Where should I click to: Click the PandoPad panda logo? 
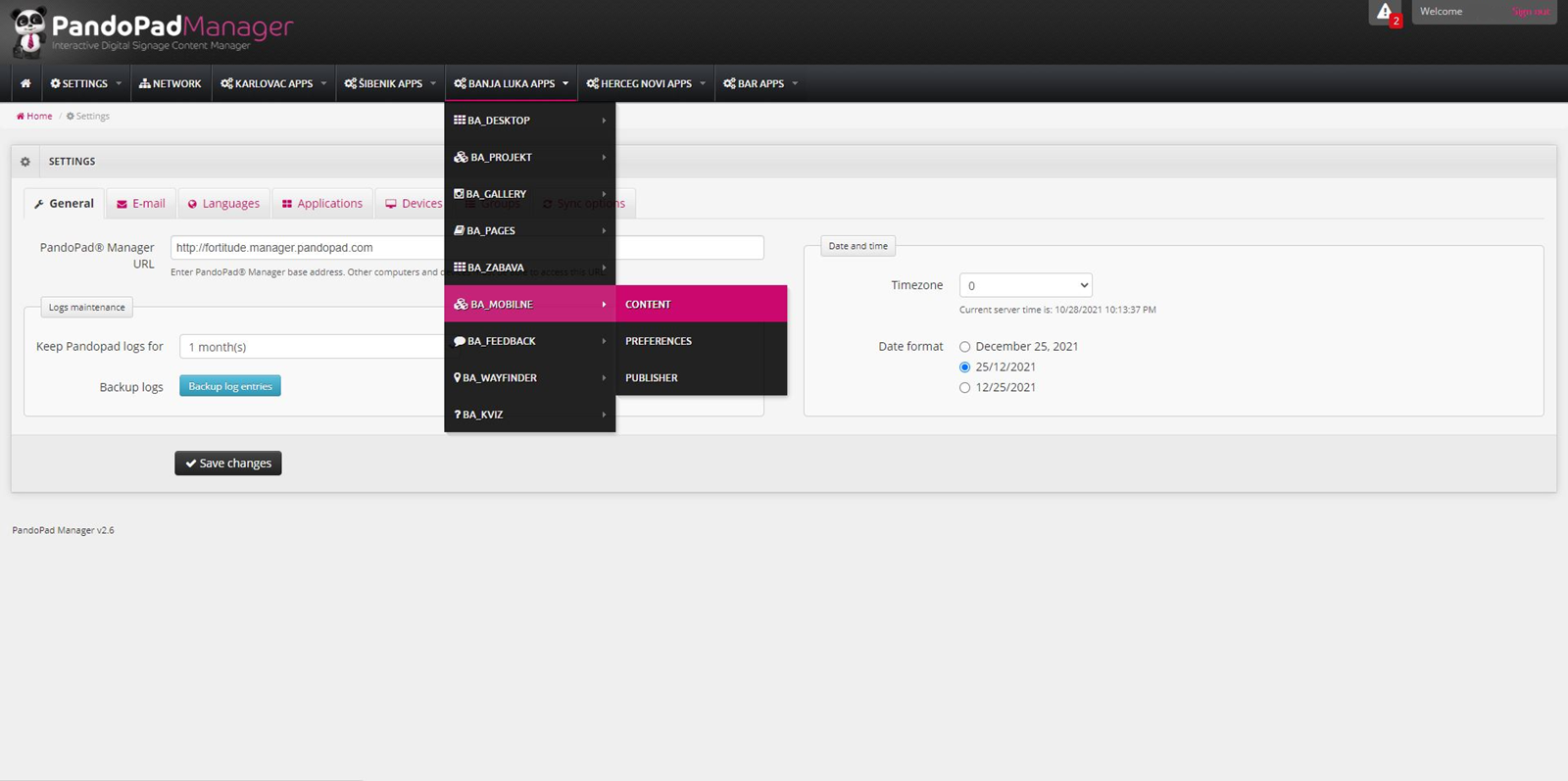pos(28,32)
